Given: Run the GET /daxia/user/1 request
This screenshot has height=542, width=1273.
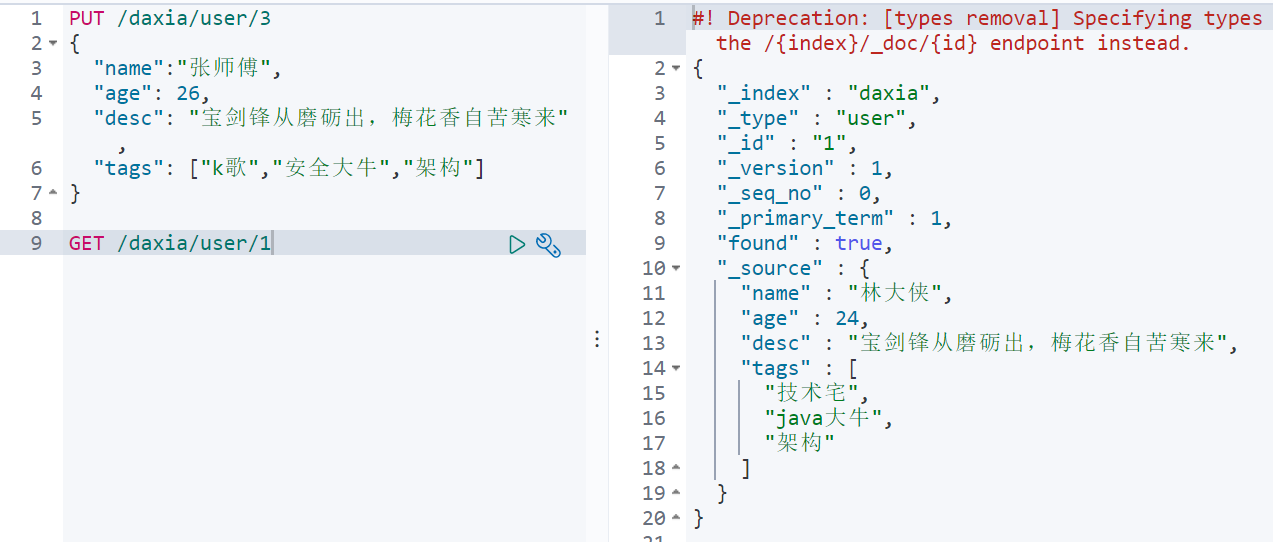Looking at the screenshot, I should [517, 244].
